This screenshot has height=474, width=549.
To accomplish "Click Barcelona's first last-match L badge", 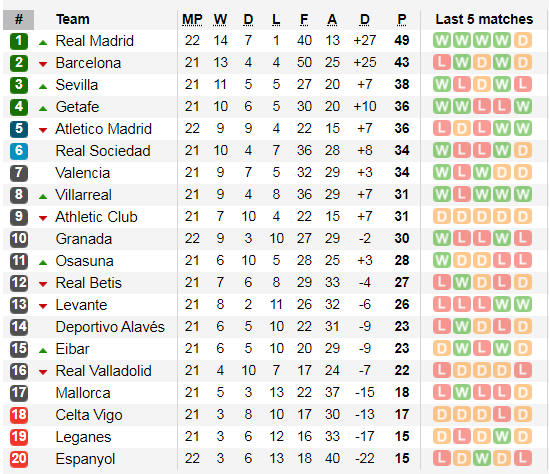I will 442,62.
